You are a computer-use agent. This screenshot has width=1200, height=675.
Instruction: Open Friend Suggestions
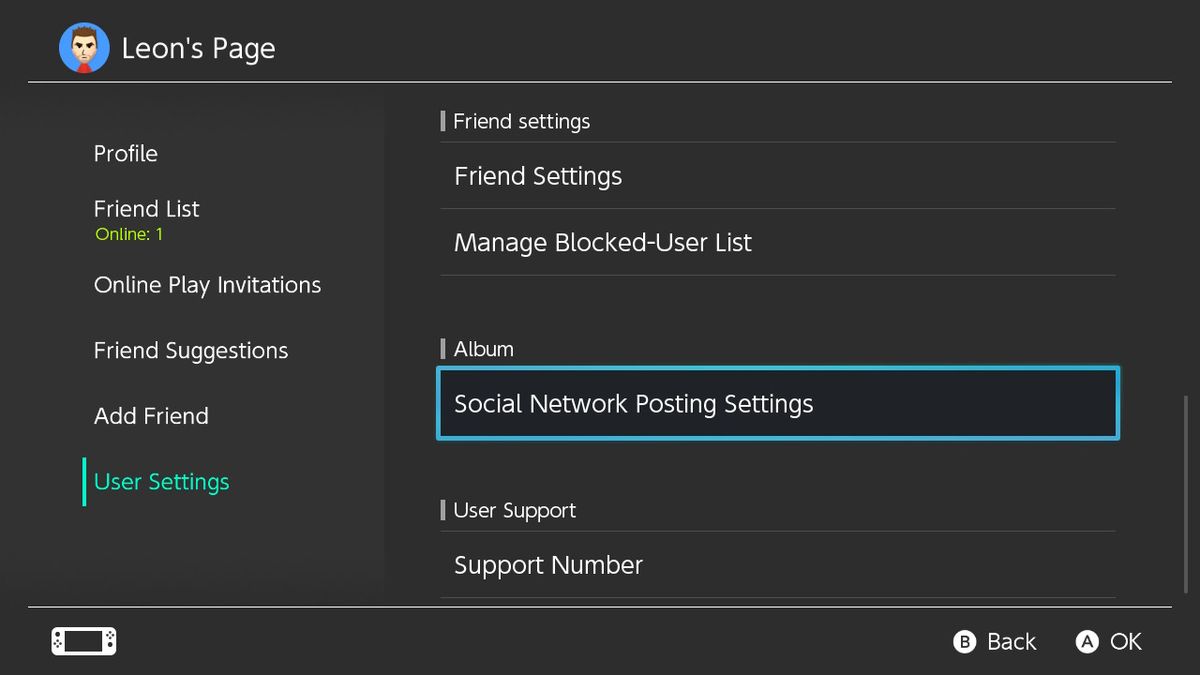(190, 350)
